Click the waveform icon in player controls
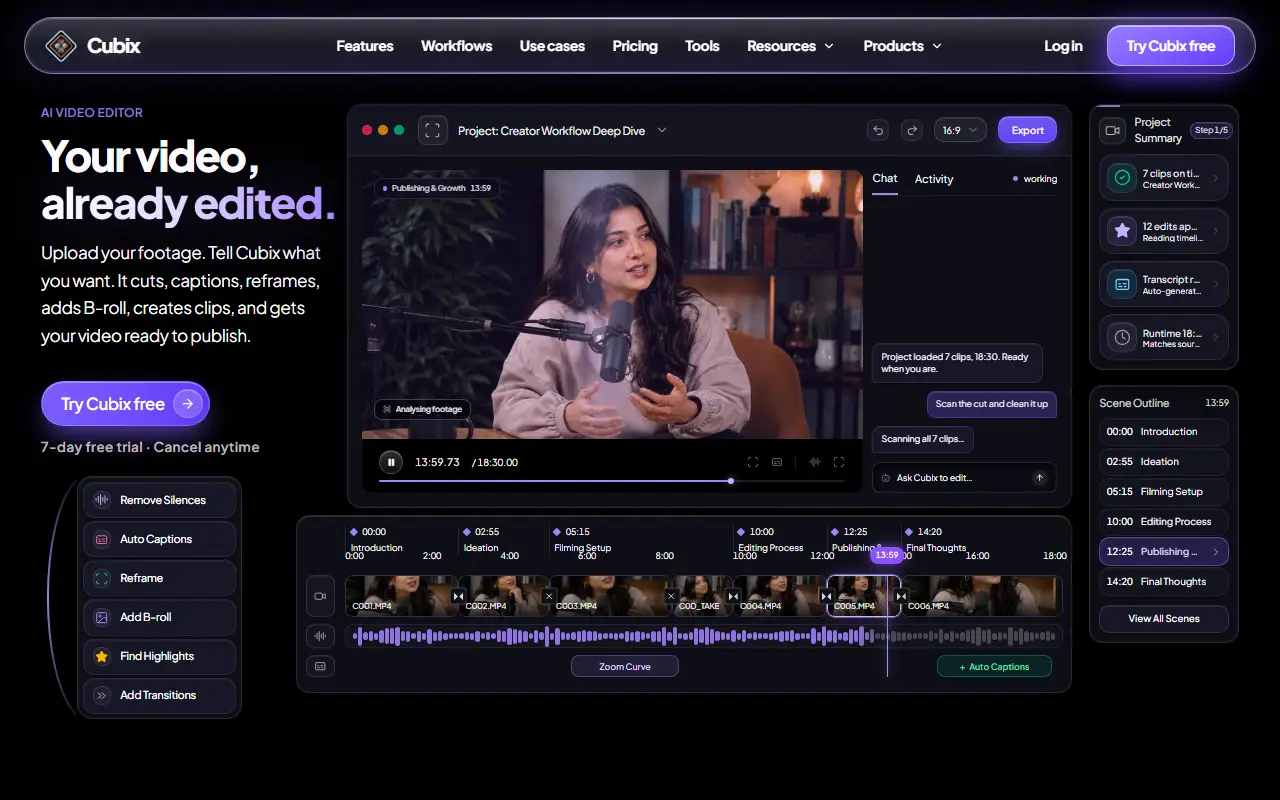The image size is (1280, 800). [814, 462]
